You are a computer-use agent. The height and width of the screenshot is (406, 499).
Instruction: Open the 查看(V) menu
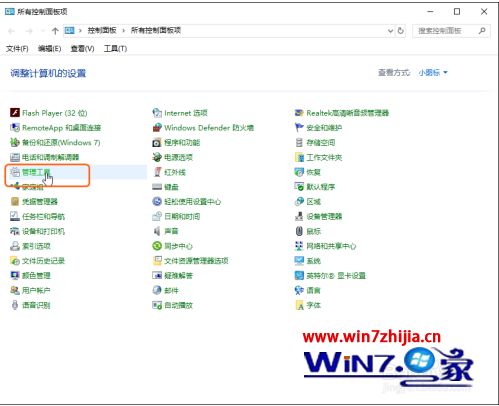pos(82,49)
